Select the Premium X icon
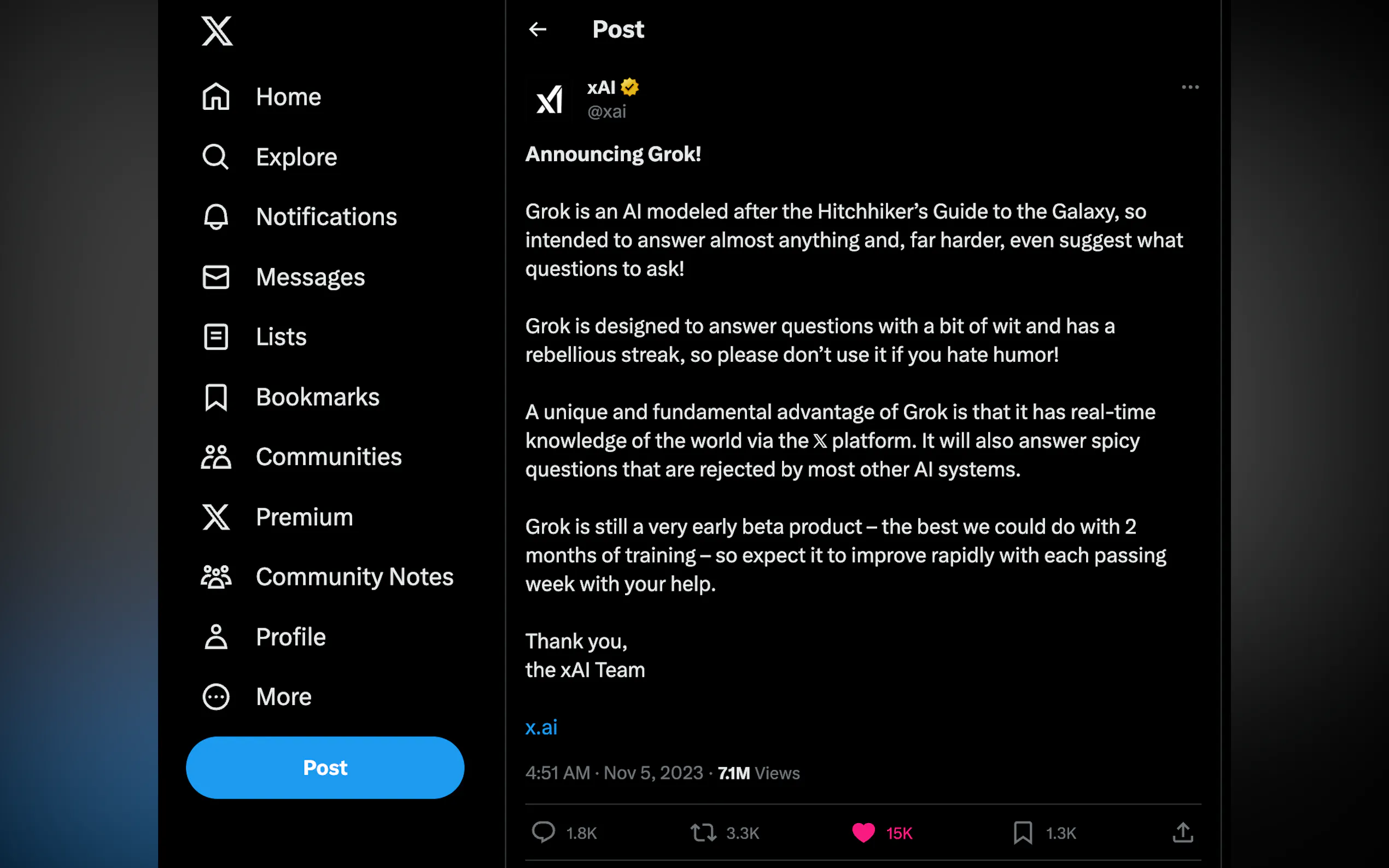Screen dimensions: 1389x868 point(216,517)
